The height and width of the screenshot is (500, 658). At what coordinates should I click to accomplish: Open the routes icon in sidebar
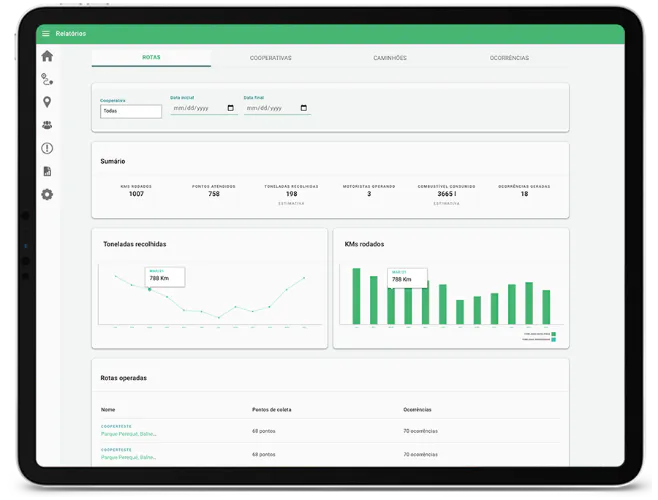(47, 79)
